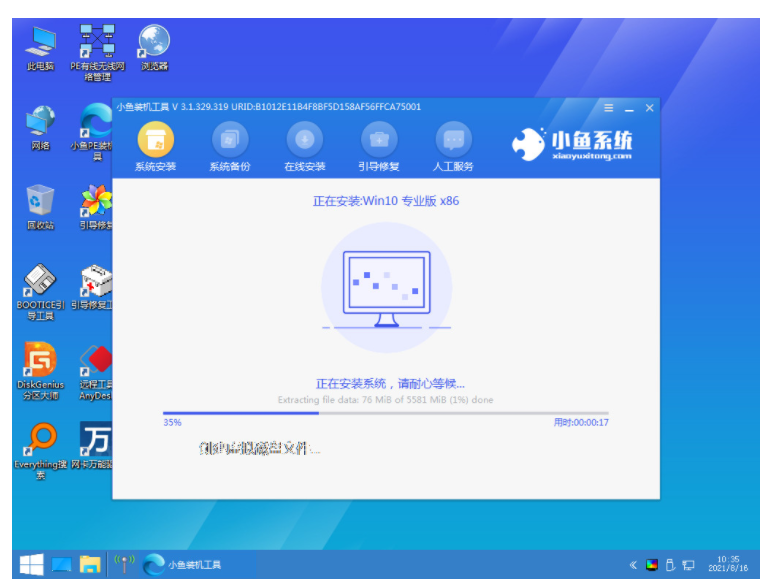Open the 网络 desktop icon
The height and width of the screenshot is (587, 770).
40,128
